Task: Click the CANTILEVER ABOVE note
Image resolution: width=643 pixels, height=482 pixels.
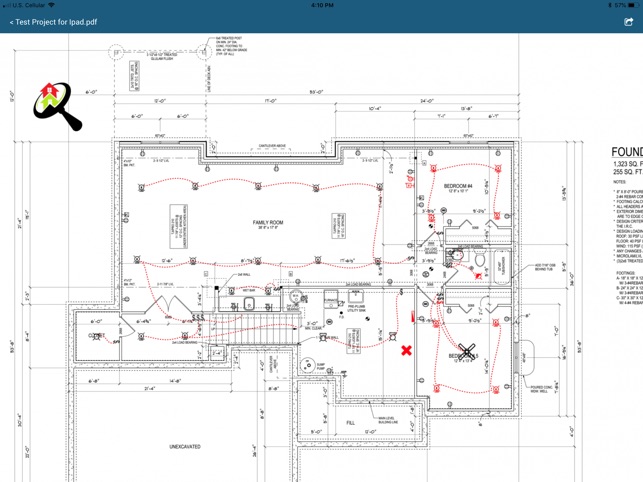Action: pos(272,146)
